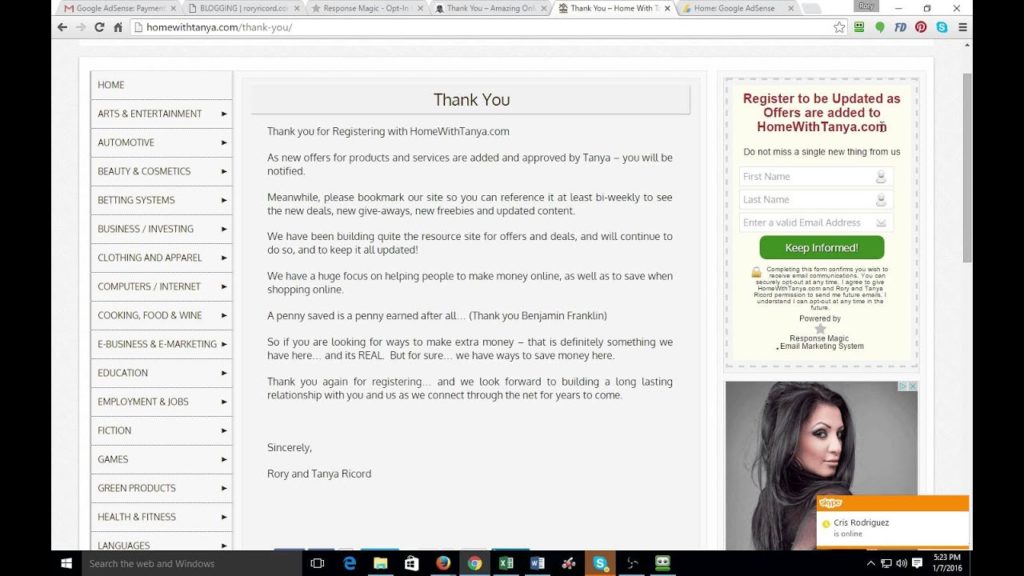Open Skype Cris Rodriguez notification
The height and width of the screenshot is (576, 1024).
tap(893, 521)
